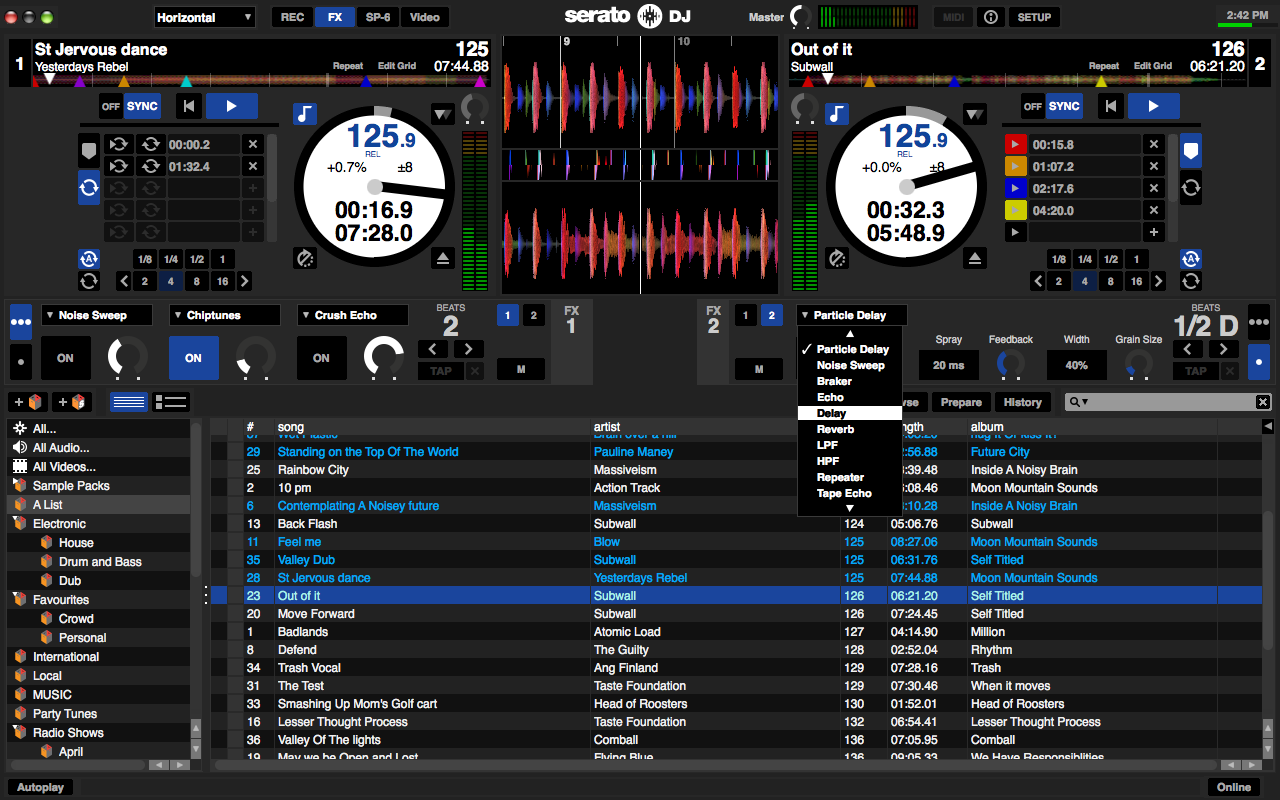Add new smart crate icon

click(71, 402)
